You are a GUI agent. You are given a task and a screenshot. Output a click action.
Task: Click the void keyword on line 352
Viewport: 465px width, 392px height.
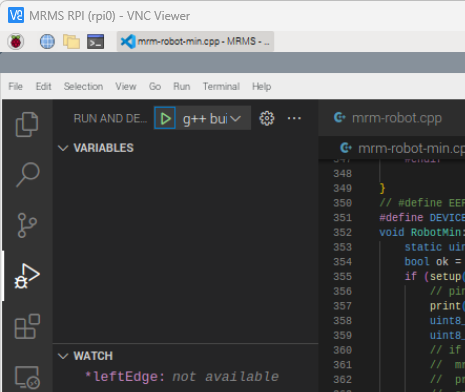tap(392, 232)
